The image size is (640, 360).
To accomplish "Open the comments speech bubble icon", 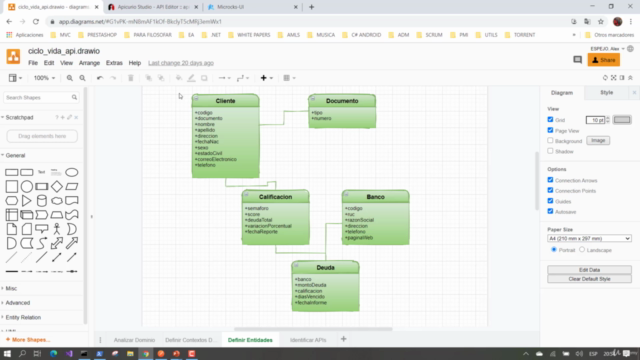I will pyautogui.click(x=577, y=60).
